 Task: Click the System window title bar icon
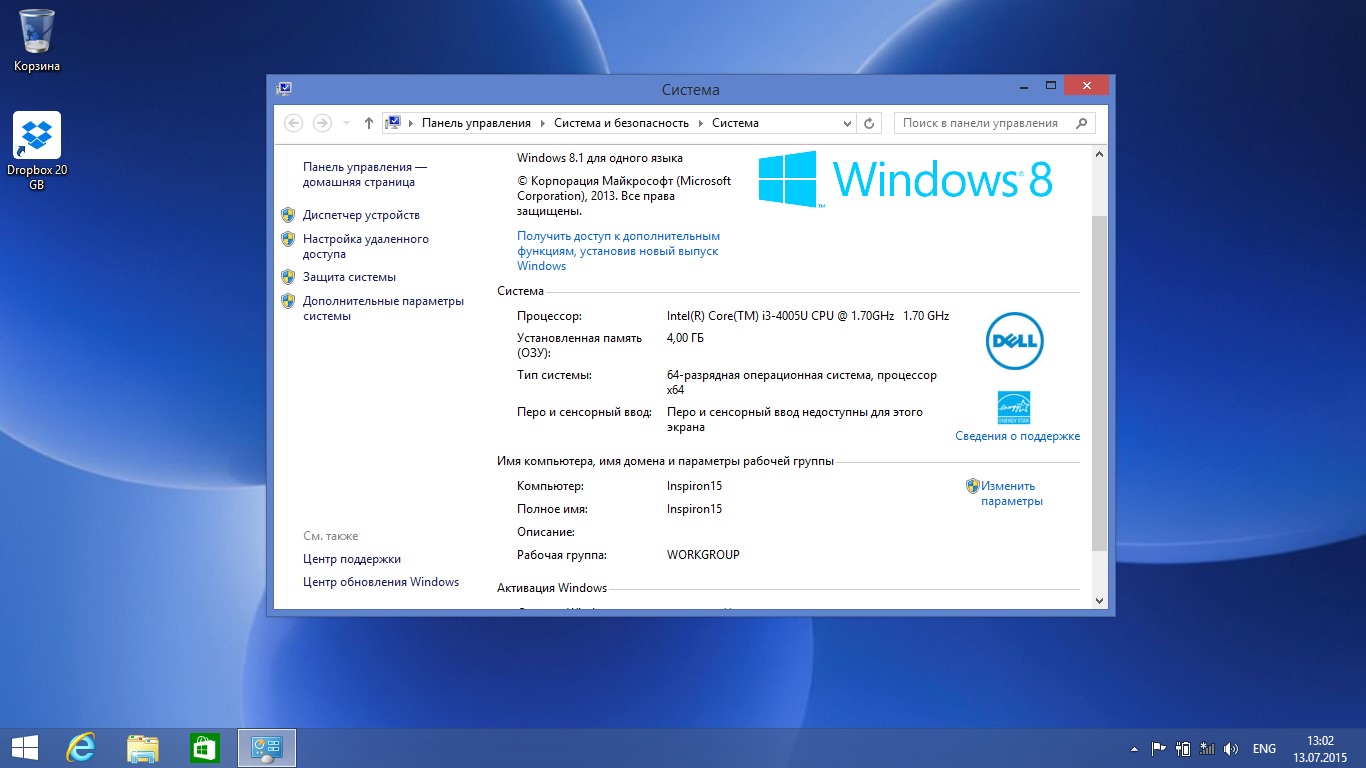pyautogui.click(x=284, y=89)
